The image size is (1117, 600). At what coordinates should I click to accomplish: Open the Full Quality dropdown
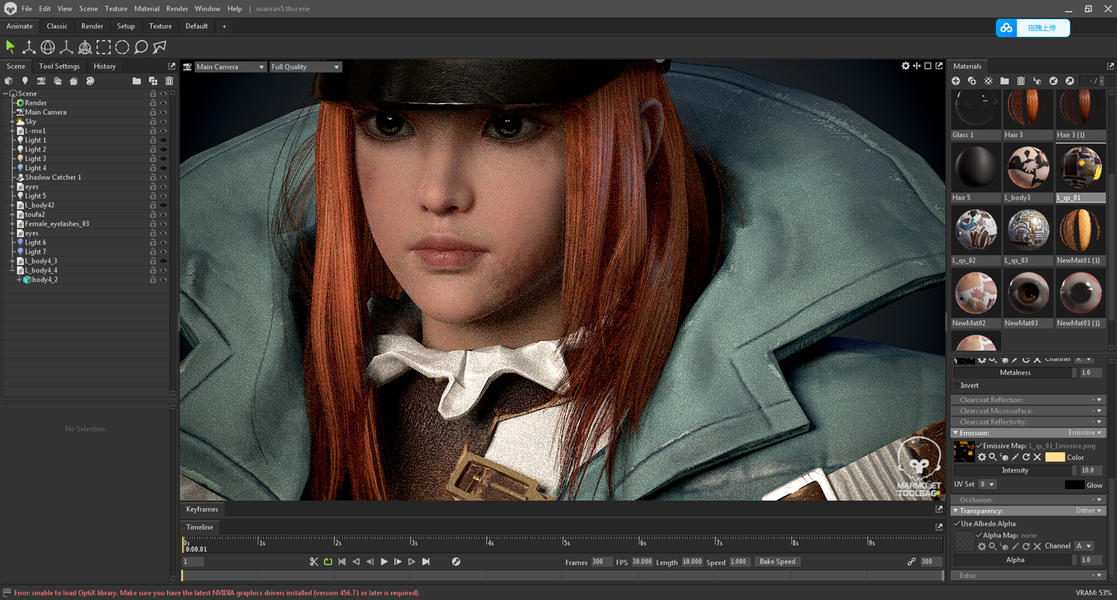[305, 67]
